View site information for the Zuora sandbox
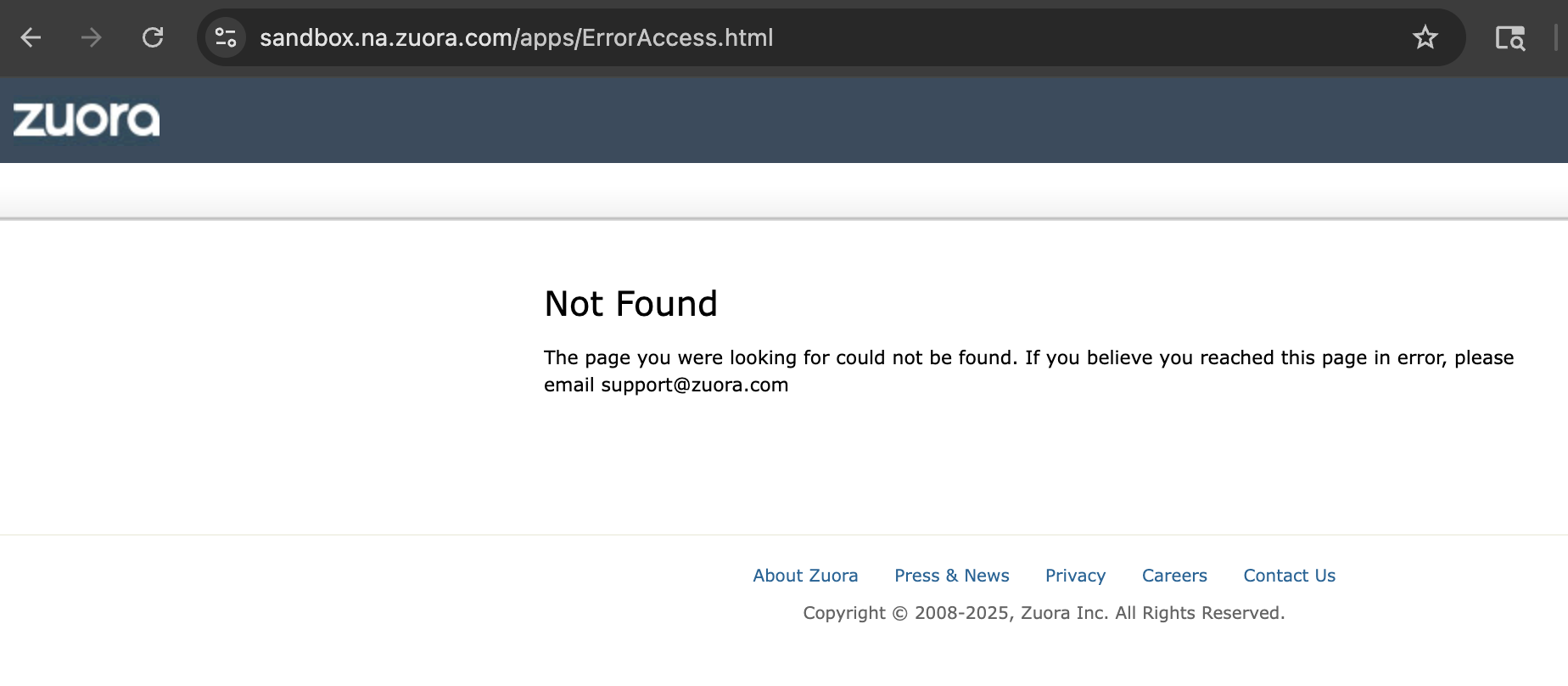Viewport: 1568px width, 686px height. click(226, 37)
